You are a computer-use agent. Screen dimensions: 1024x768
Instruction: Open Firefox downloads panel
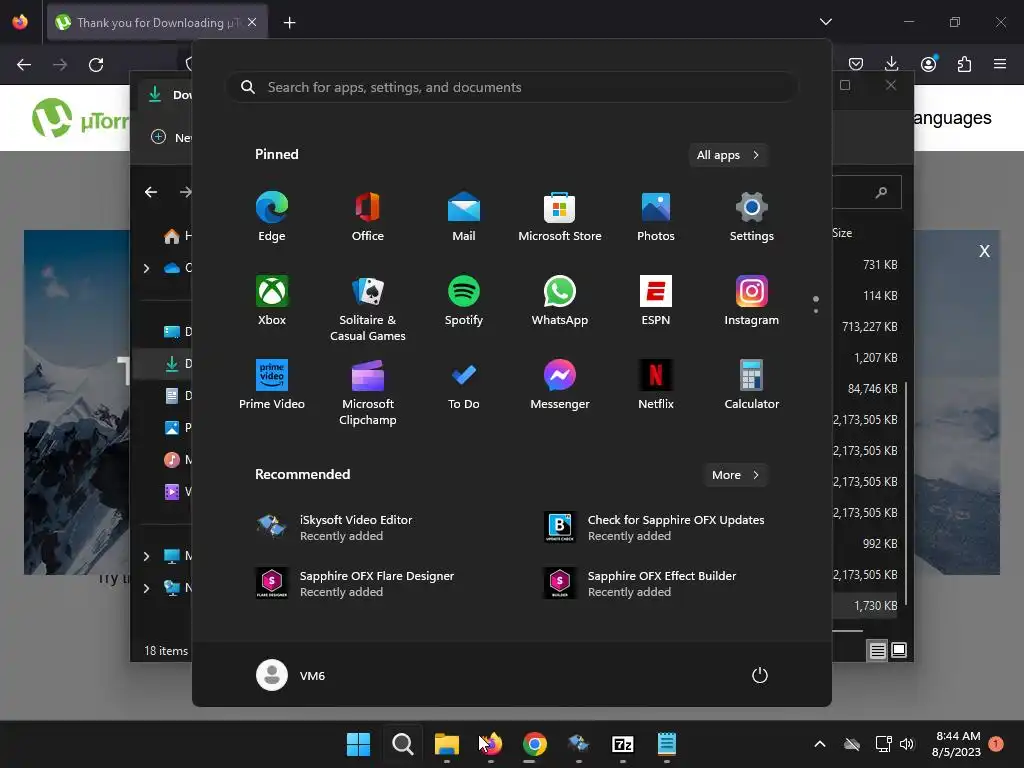coord(891,64)
